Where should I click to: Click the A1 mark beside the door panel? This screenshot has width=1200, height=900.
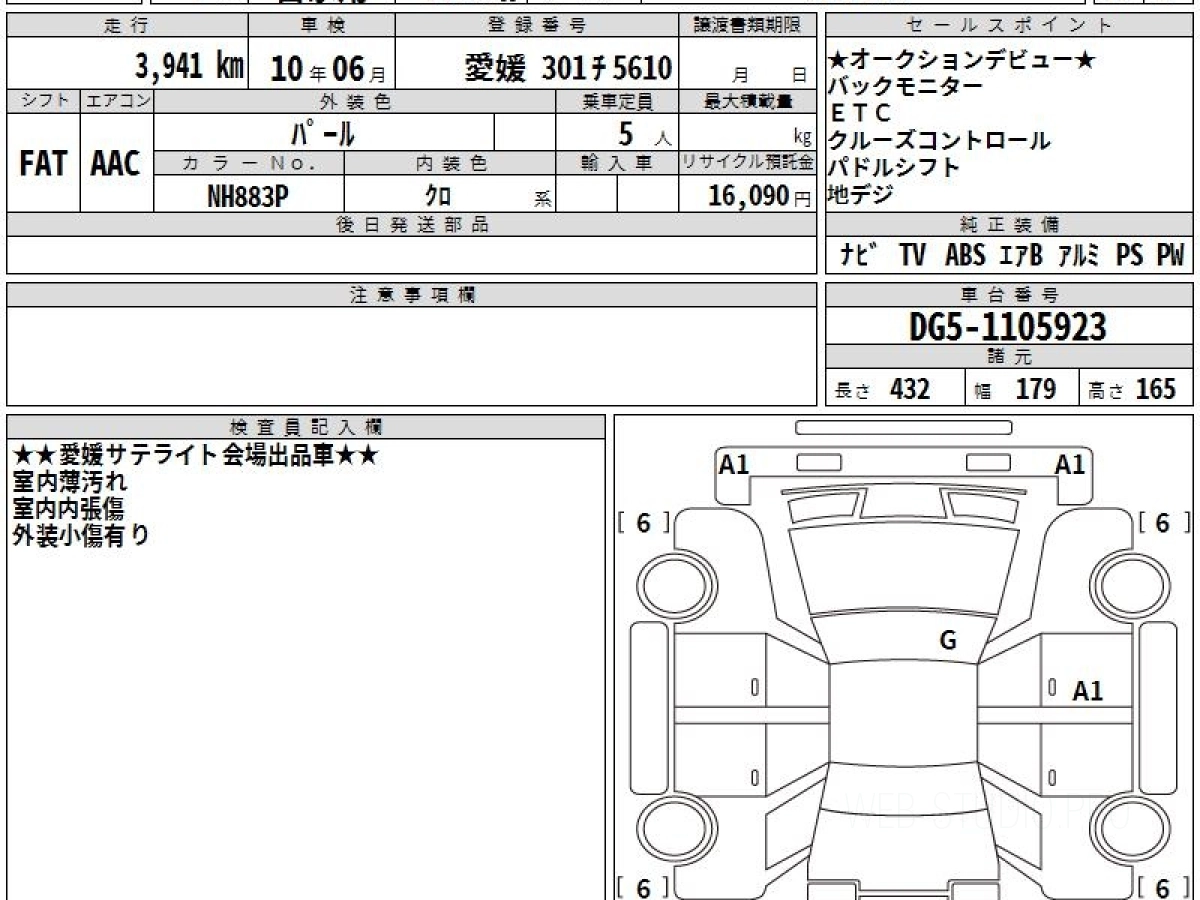[1087, 691]
